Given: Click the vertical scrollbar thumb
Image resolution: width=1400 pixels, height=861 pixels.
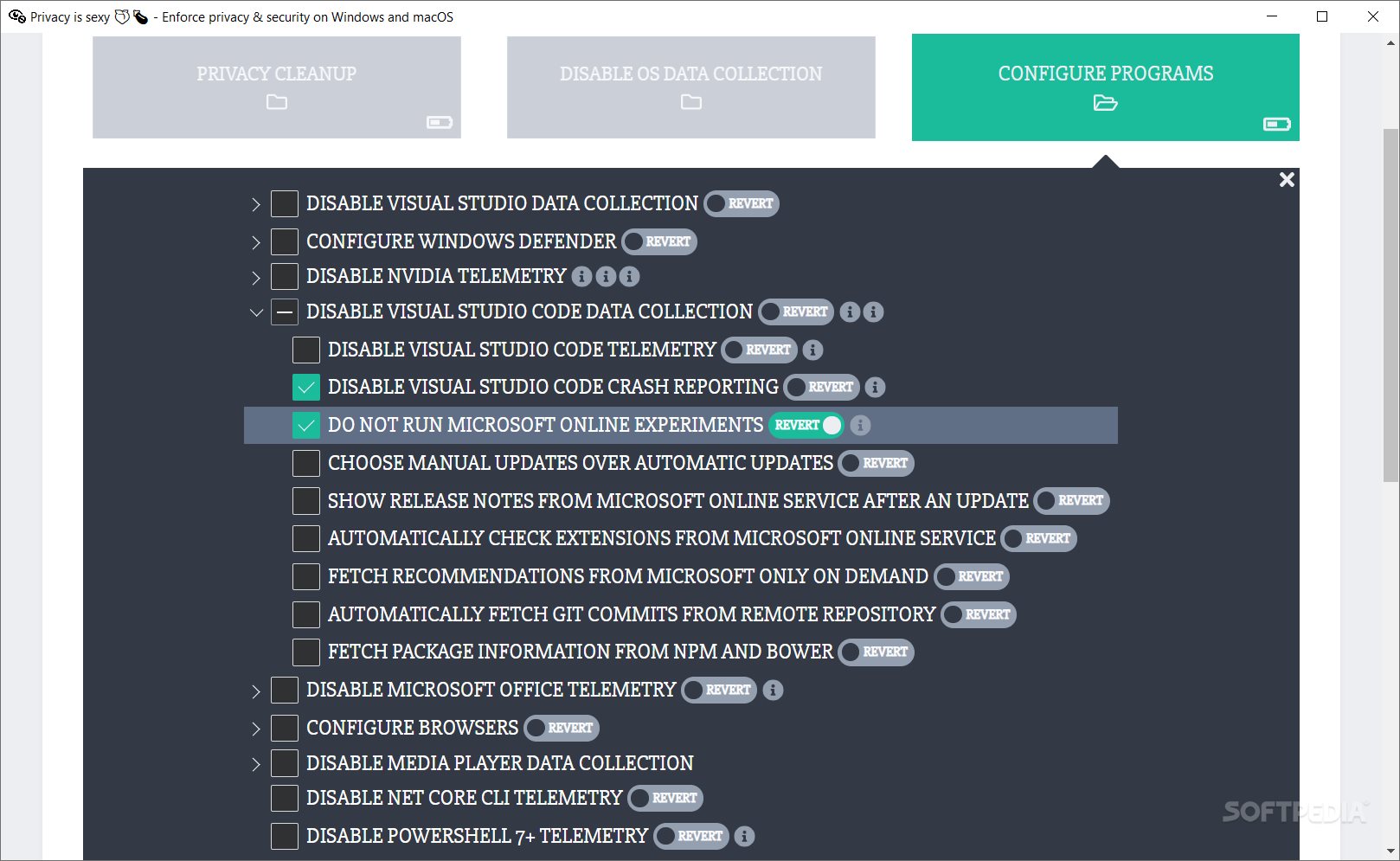Looking at the screenshot, I should (1390, 305).
